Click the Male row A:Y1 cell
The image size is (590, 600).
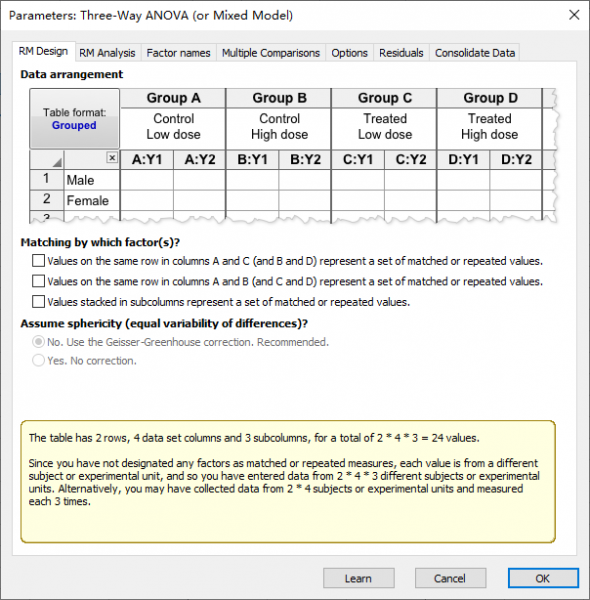pyautogui.click(x=147, y=180)
